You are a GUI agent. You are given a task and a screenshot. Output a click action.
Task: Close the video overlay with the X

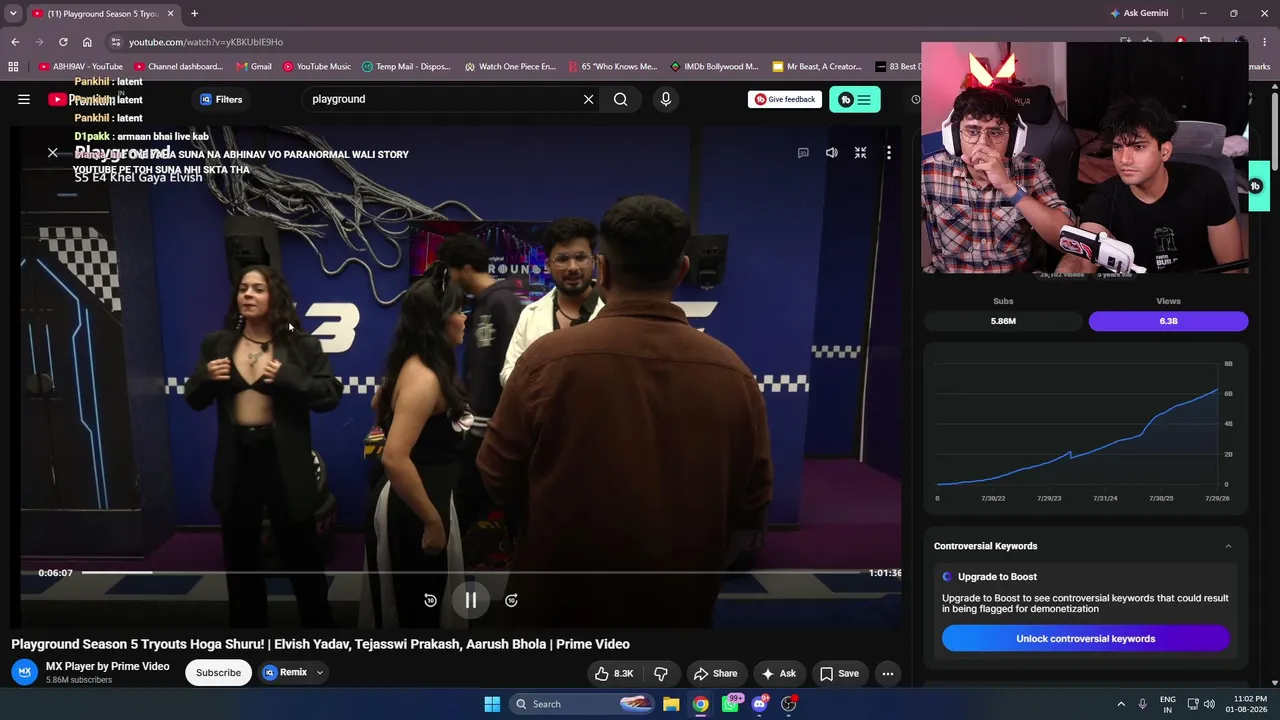coord(53,153)
